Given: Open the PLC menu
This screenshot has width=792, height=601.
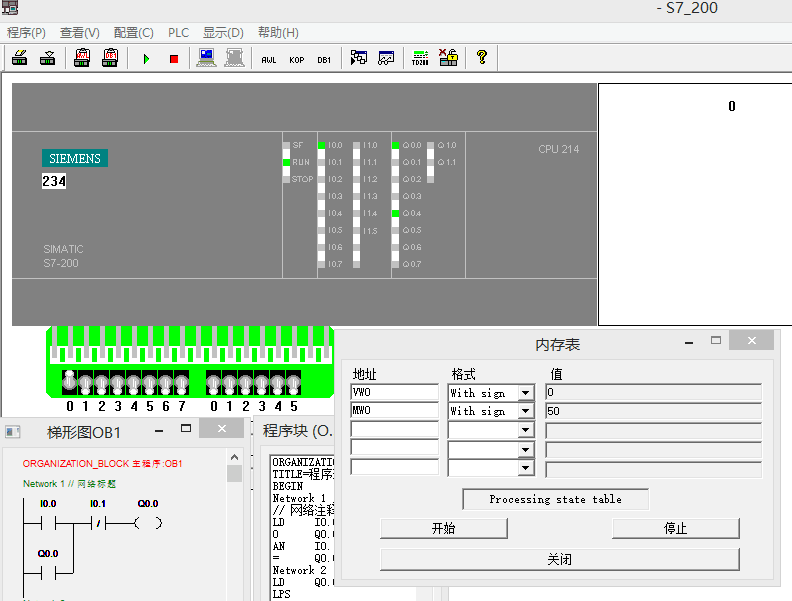Looking at the screenshot, I should 178,33.
